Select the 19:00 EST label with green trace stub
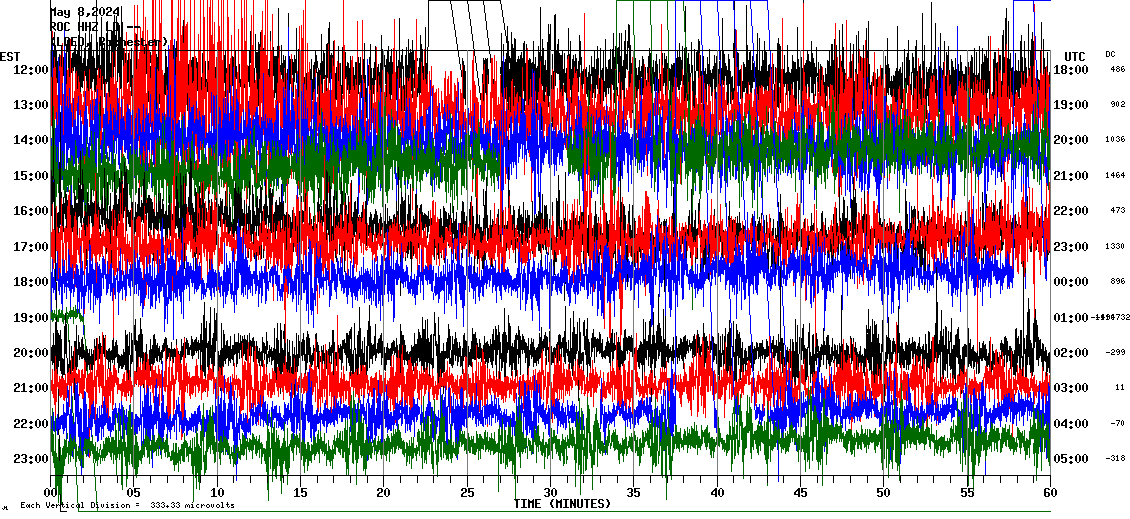 31,317
